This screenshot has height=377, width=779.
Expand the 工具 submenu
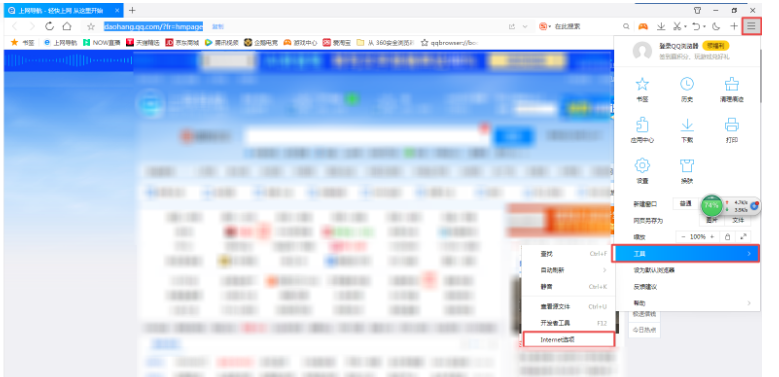pos(686,254)
